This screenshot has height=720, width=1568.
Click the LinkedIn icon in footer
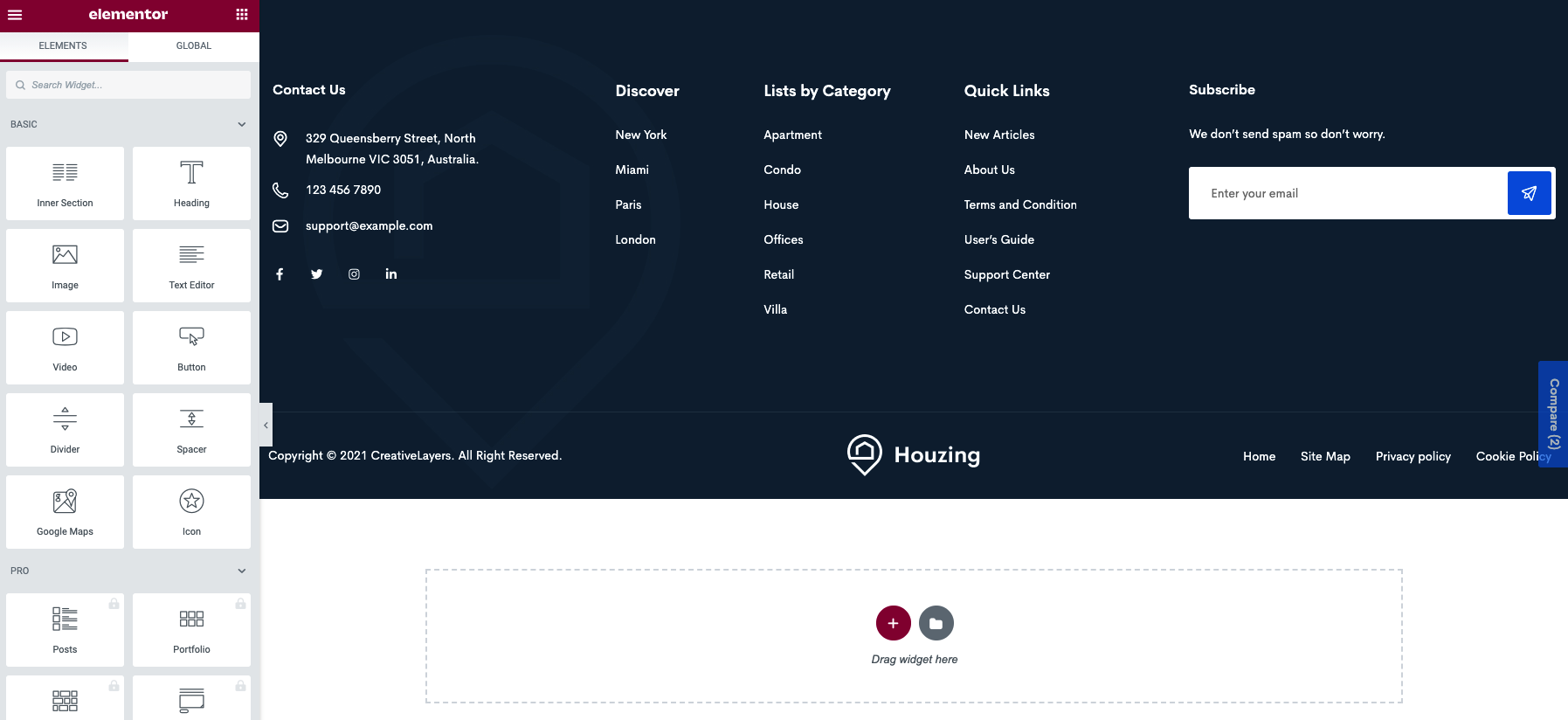[391, 274]
